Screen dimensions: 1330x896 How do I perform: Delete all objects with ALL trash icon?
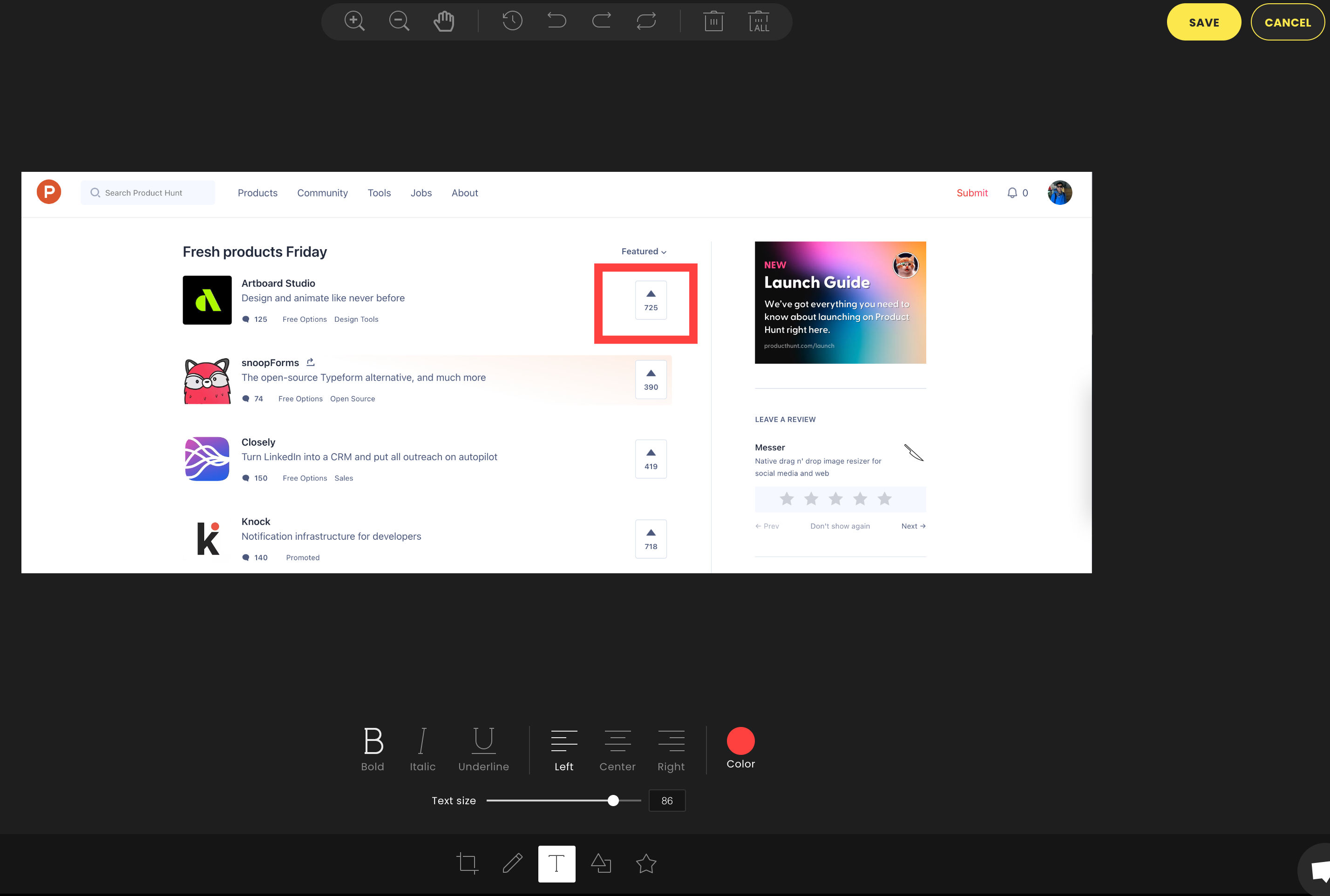coord(759,21)
